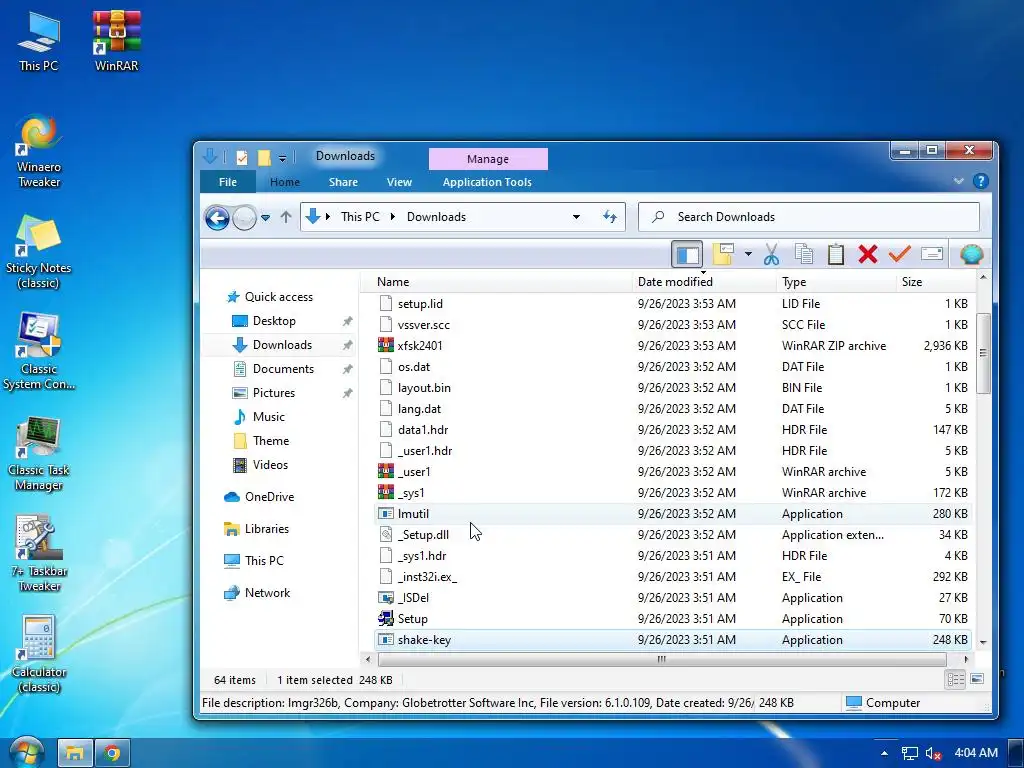This screenshot has width=1024, height=768.
Task: Click the Search Downloads field
Action: click(808, 217)
